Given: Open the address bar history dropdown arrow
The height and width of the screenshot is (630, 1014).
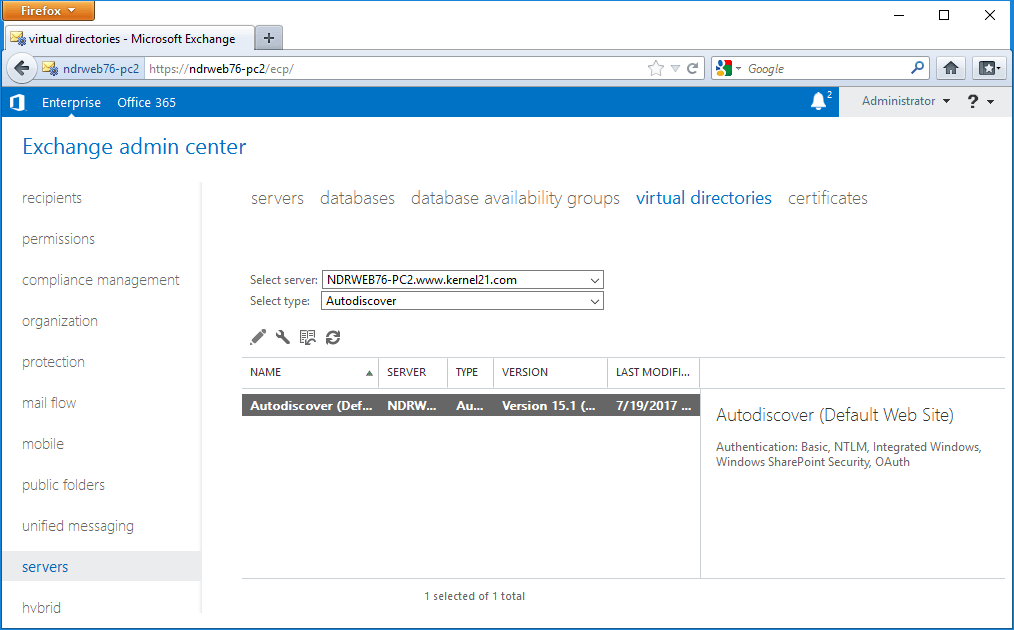Looking at the screenshot, I should tap(675, 69).
